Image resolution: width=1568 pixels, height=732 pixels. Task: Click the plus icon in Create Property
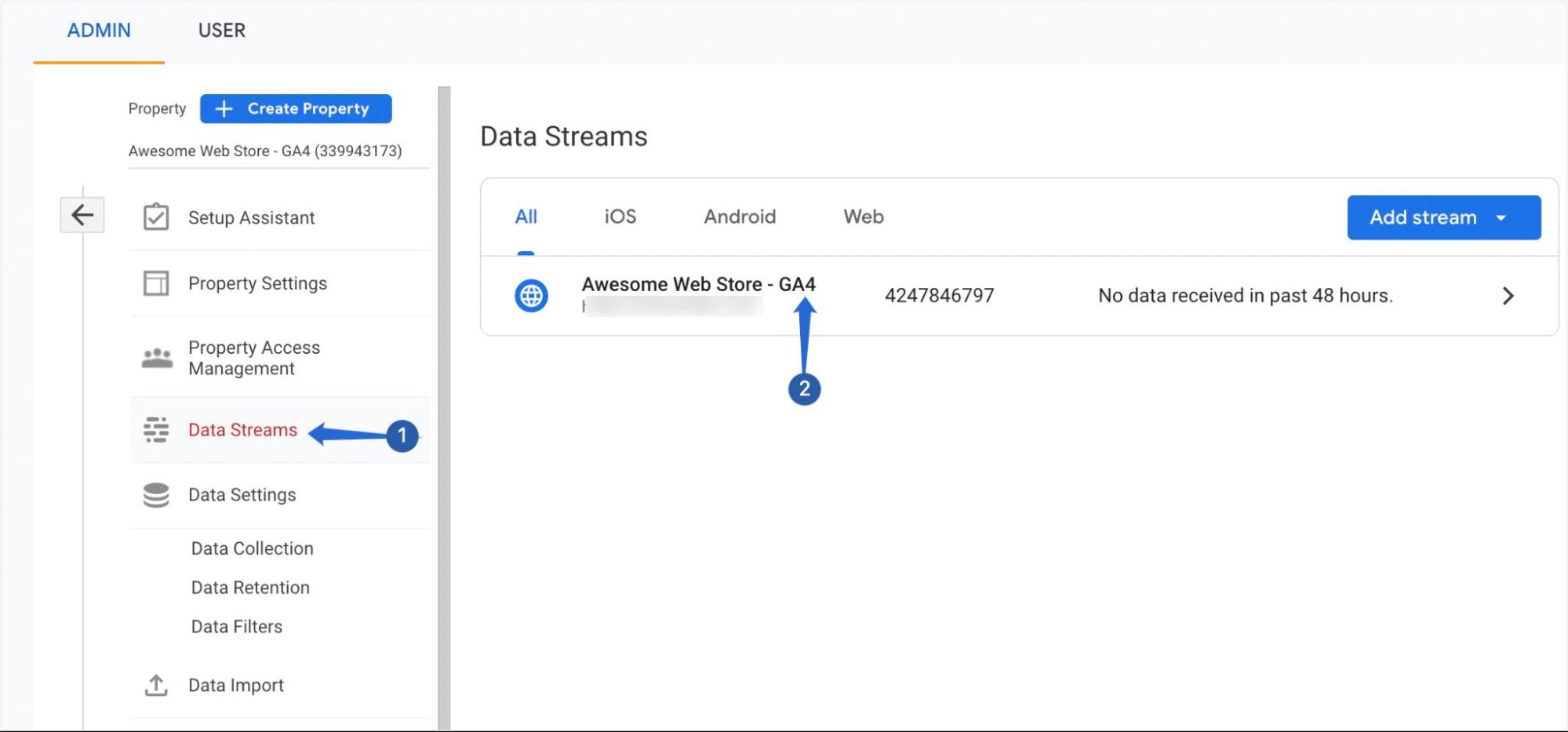pos(224,109)
